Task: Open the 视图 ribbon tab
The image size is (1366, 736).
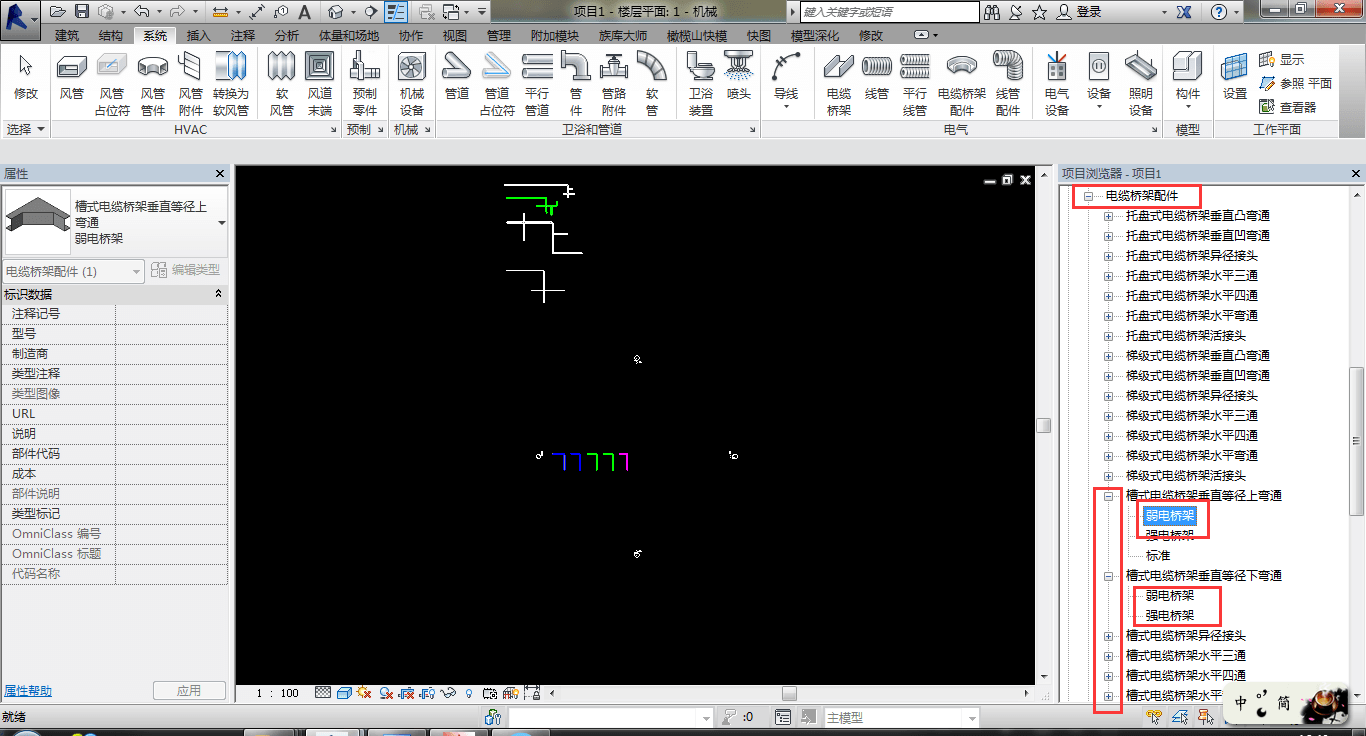Action: tap(455, 35)
